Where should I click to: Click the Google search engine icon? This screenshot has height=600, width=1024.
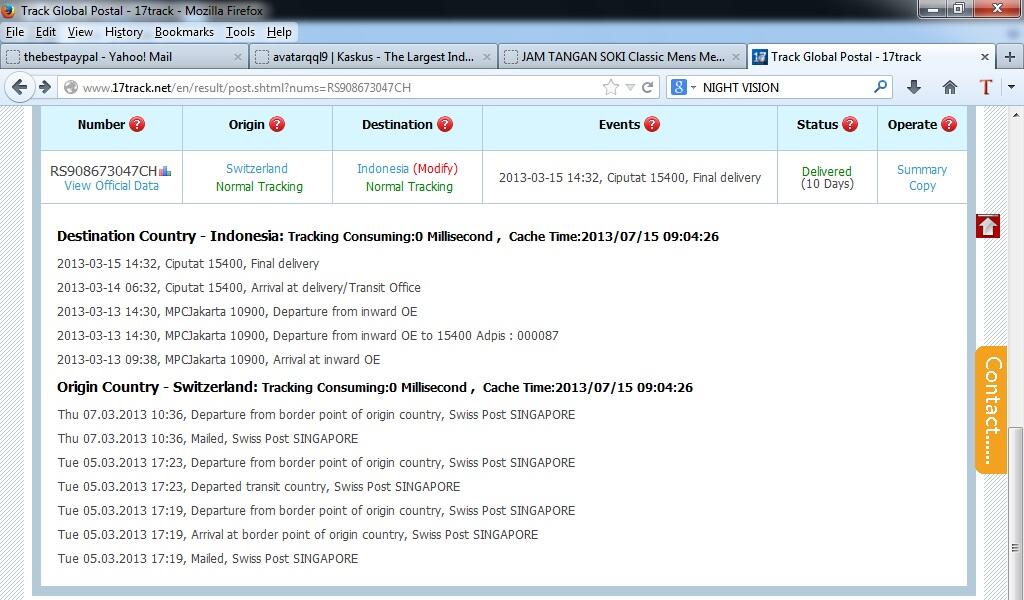coord(679,87)
